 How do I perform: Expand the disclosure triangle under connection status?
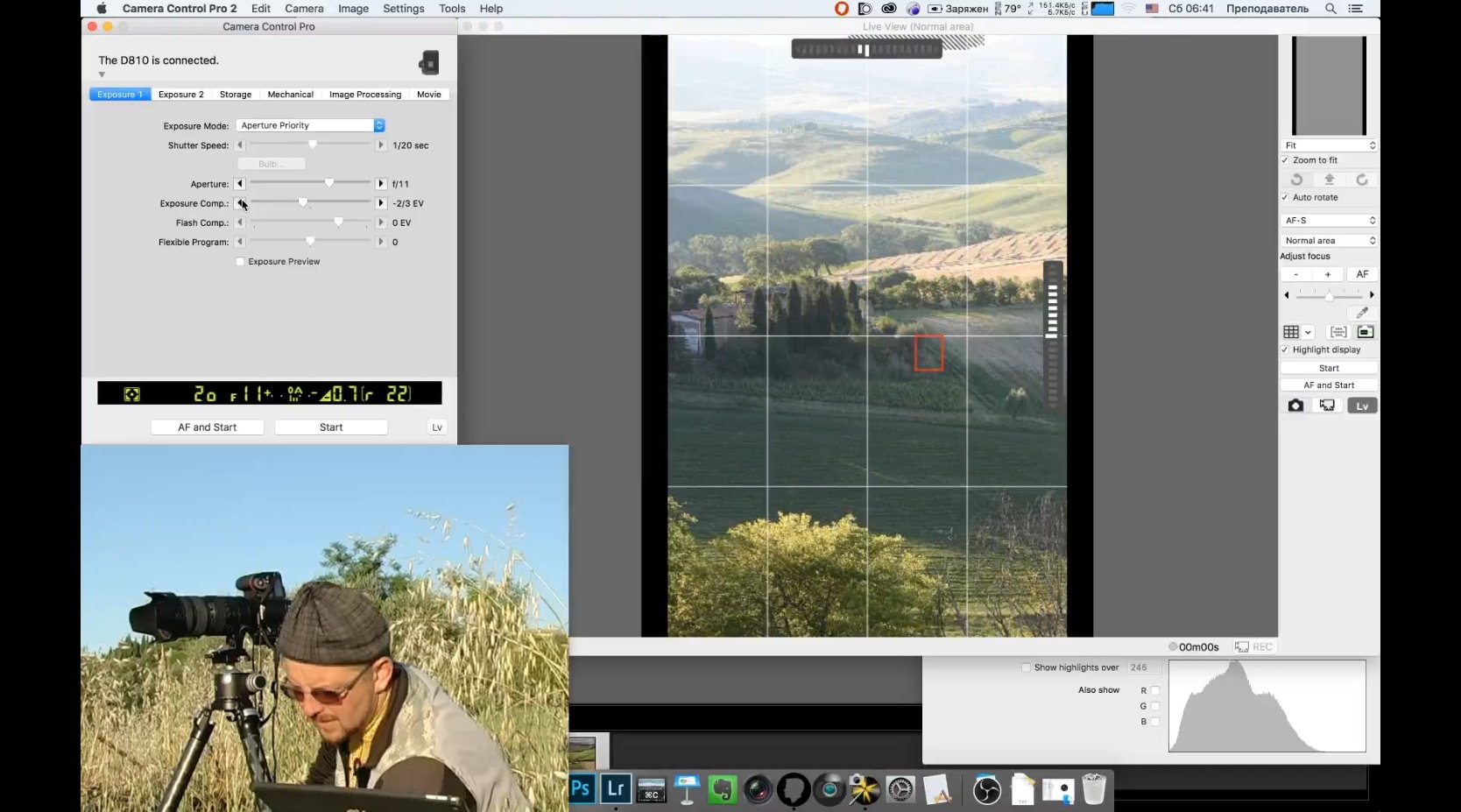[102, 74]
